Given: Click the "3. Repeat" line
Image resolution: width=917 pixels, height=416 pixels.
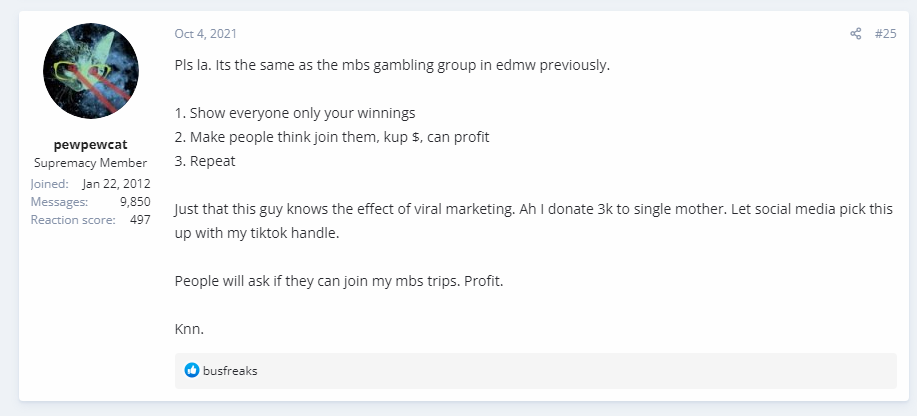Looking at the screenshot, I should (205, 161).
